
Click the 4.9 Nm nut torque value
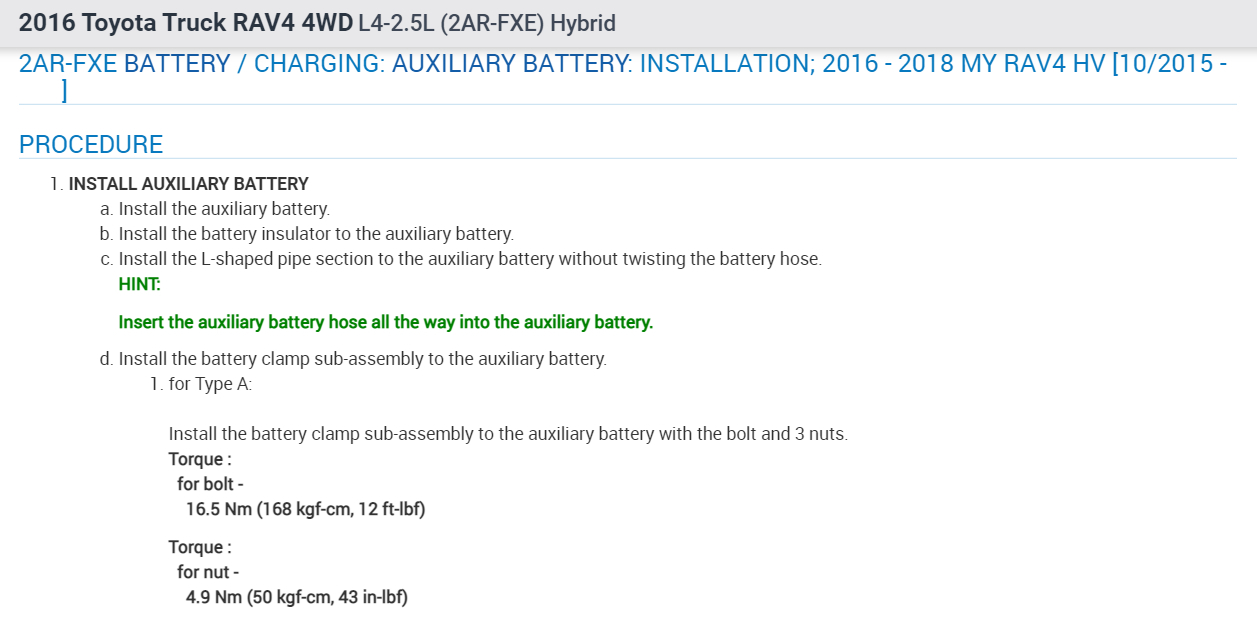[297, 597]
